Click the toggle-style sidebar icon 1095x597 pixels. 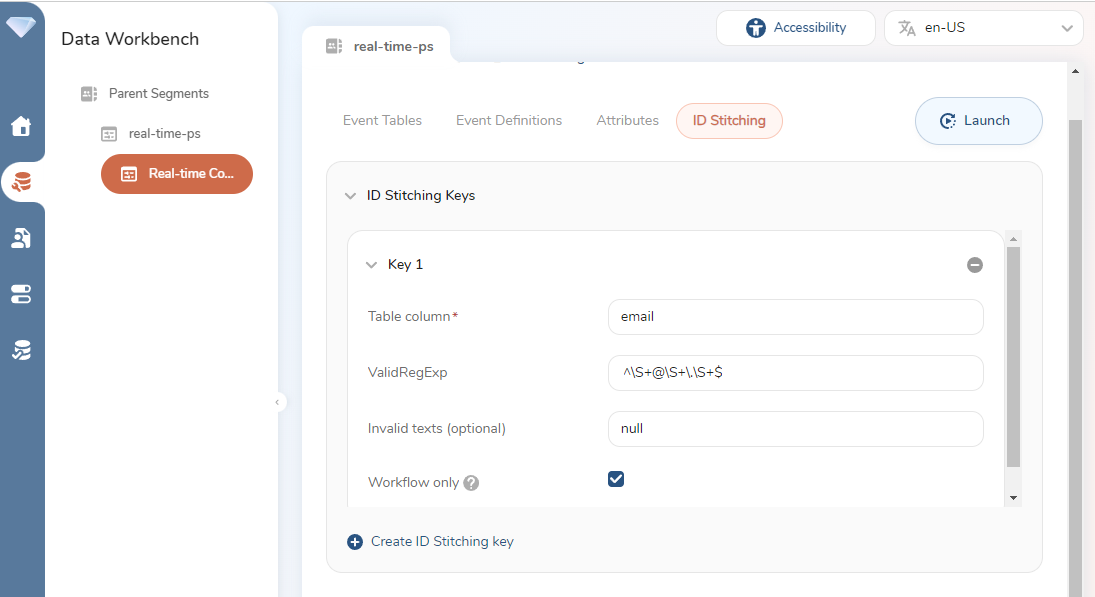tap(21, 294)
